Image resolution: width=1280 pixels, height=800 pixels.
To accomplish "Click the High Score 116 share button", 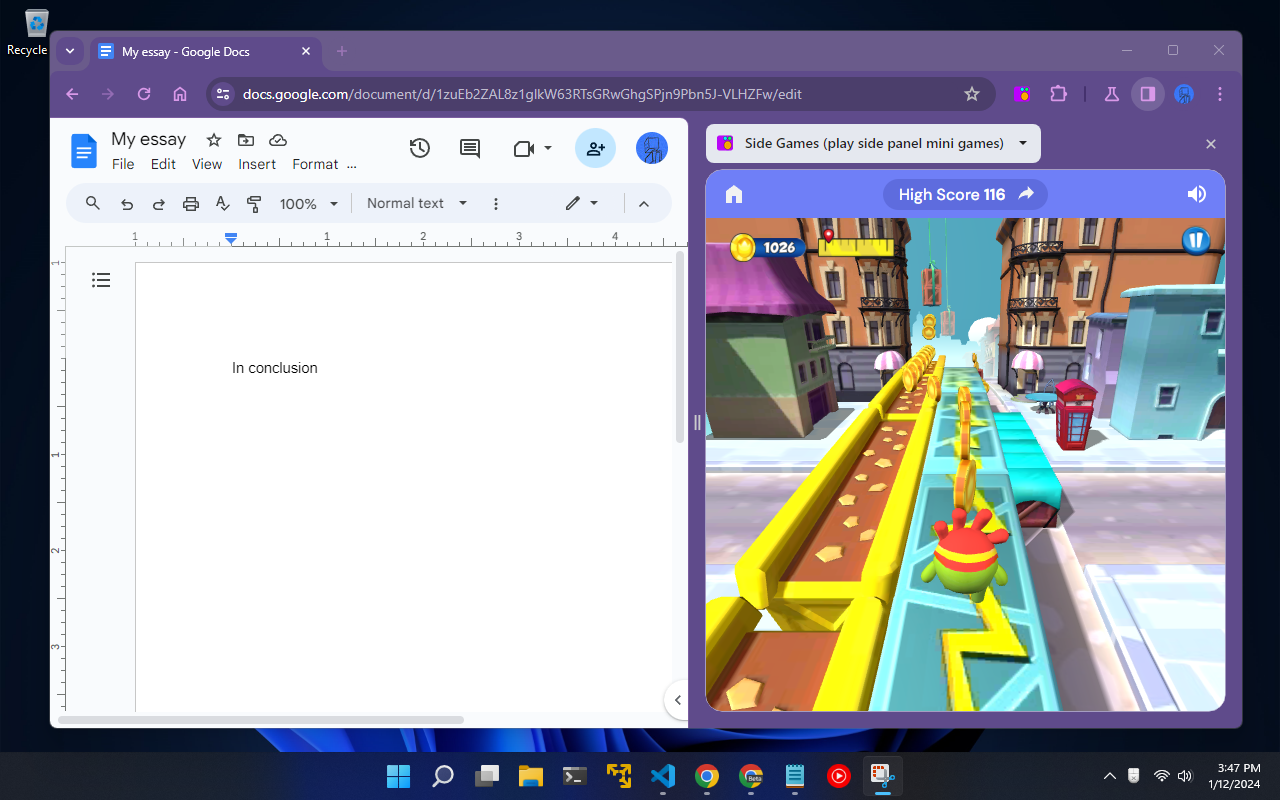I will tap(1026, 195).
